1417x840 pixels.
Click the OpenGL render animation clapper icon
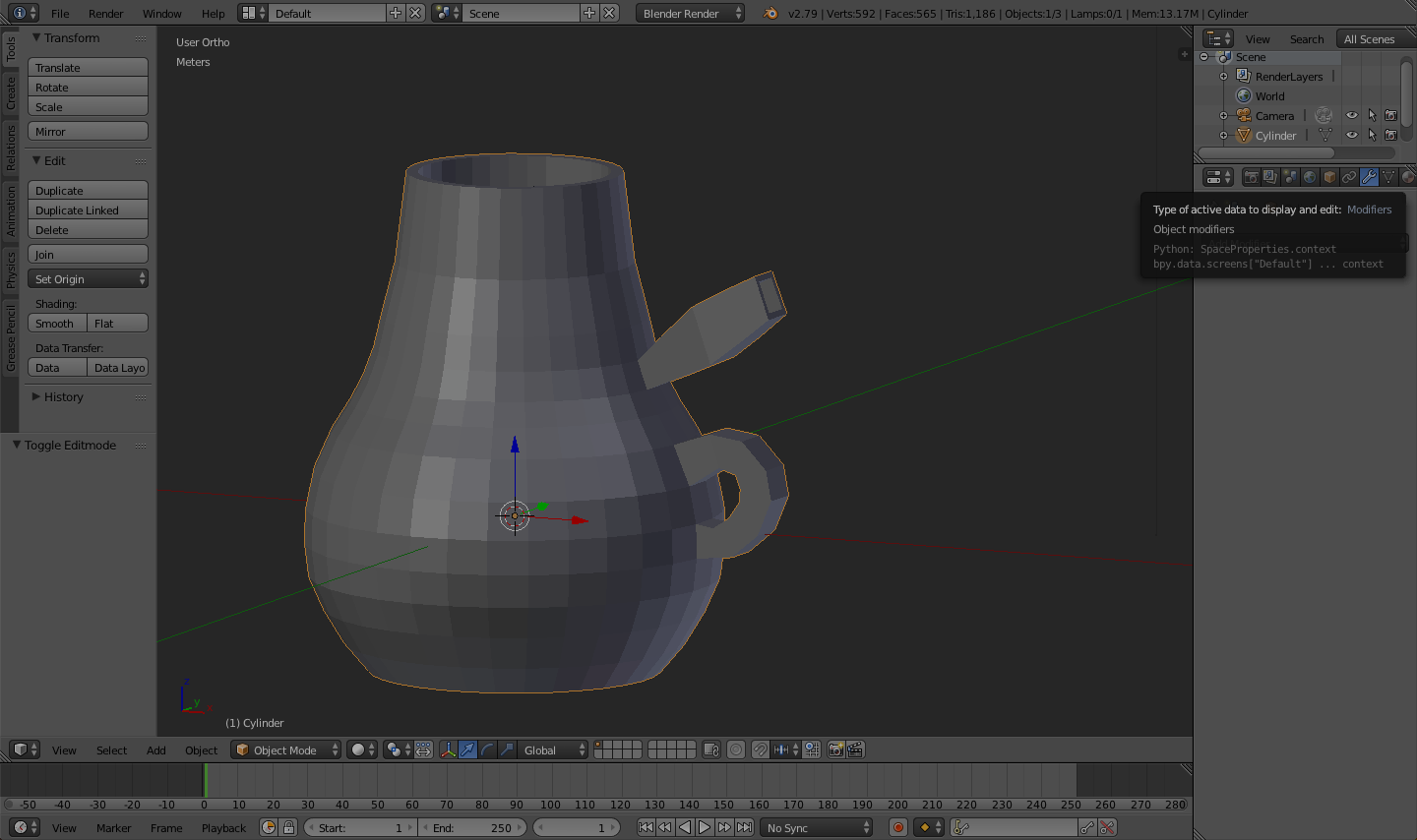(x=856, y=750)
